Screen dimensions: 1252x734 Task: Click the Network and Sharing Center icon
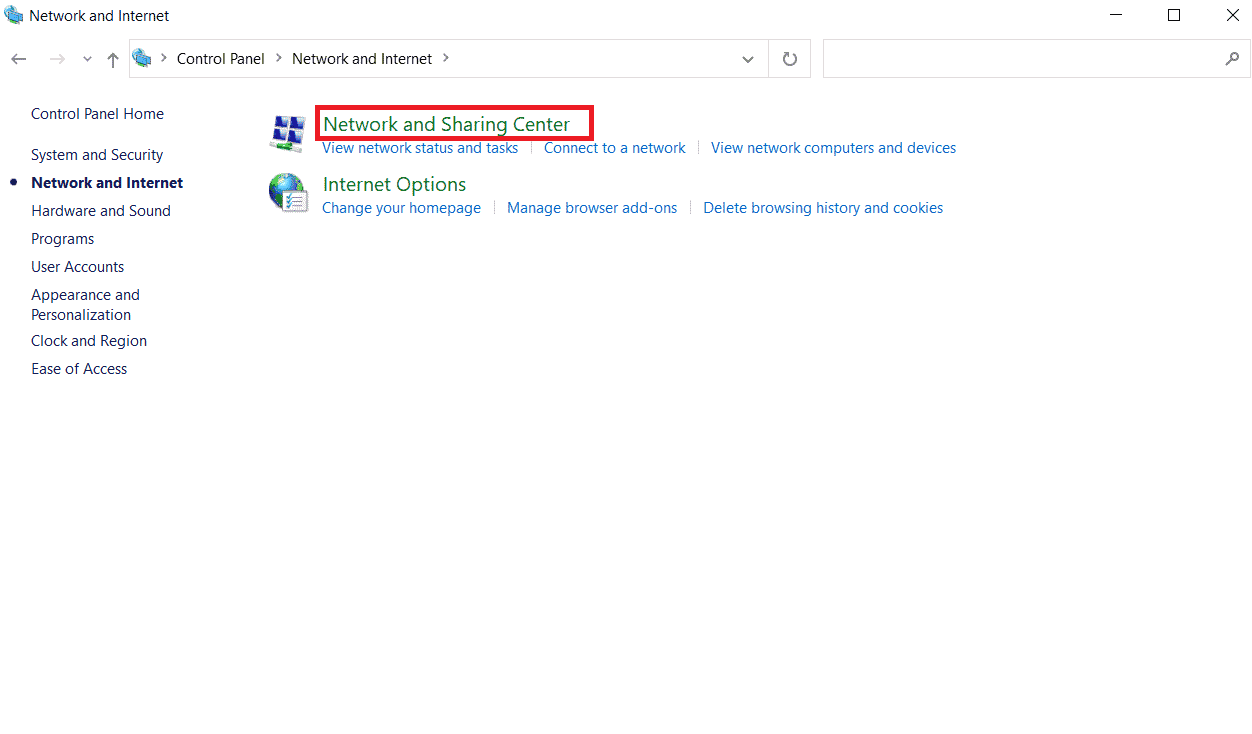click(287, 131)
